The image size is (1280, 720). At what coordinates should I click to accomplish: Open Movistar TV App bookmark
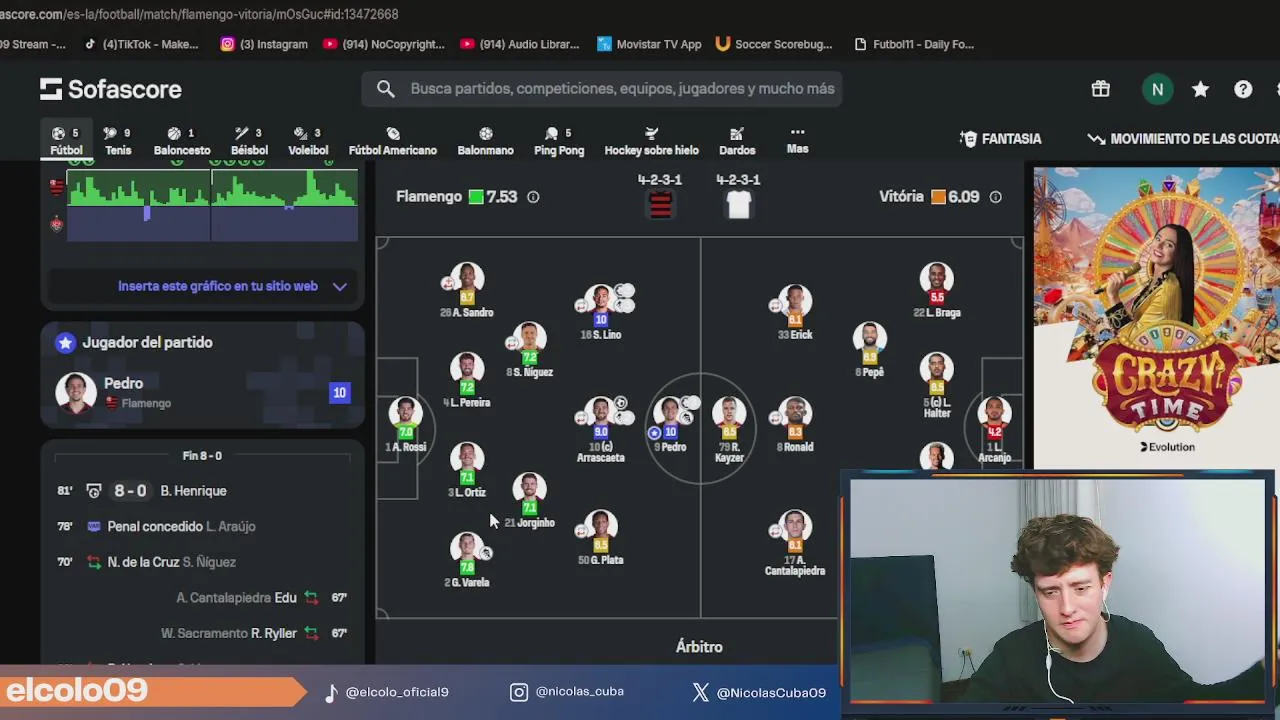649,44
